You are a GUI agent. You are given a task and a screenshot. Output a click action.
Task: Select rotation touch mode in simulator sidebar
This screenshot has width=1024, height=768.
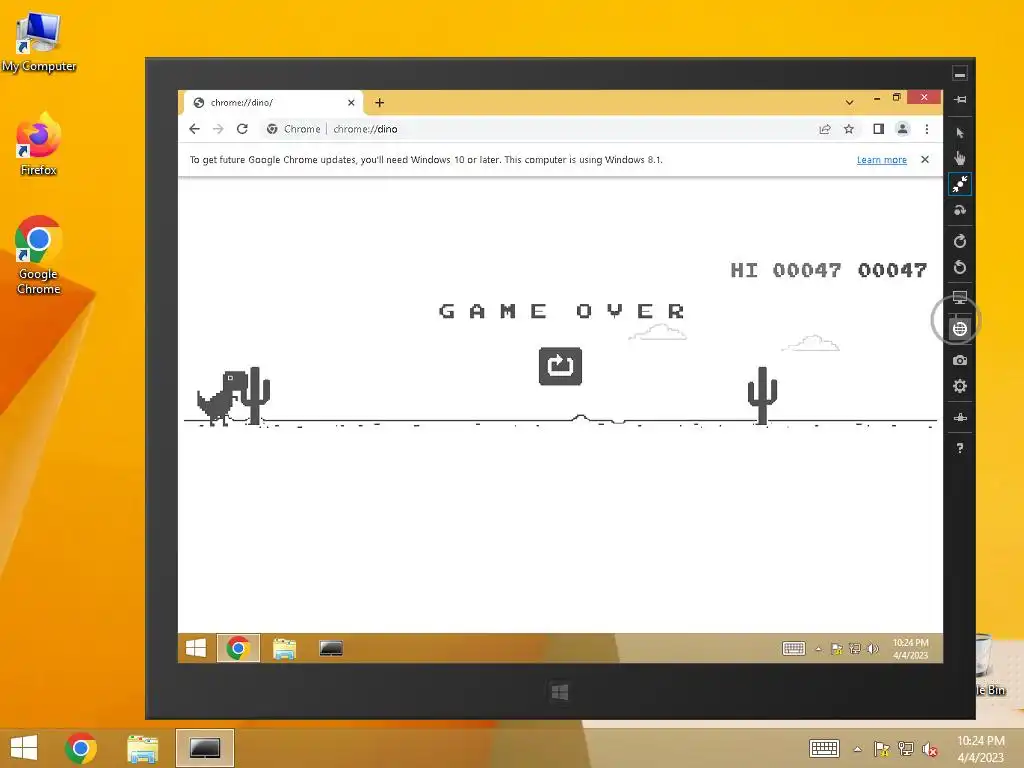[x=959, y=210]
